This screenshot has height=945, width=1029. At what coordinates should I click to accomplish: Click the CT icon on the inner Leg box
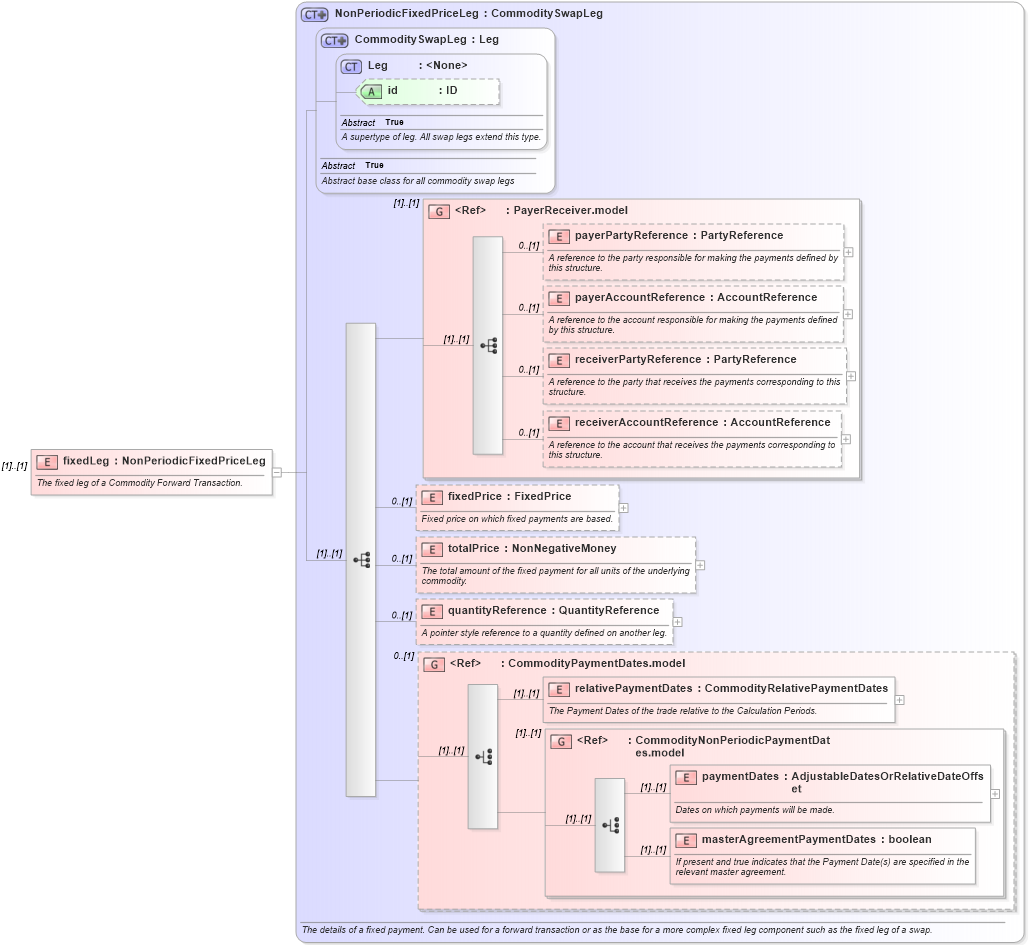(350, 65)
